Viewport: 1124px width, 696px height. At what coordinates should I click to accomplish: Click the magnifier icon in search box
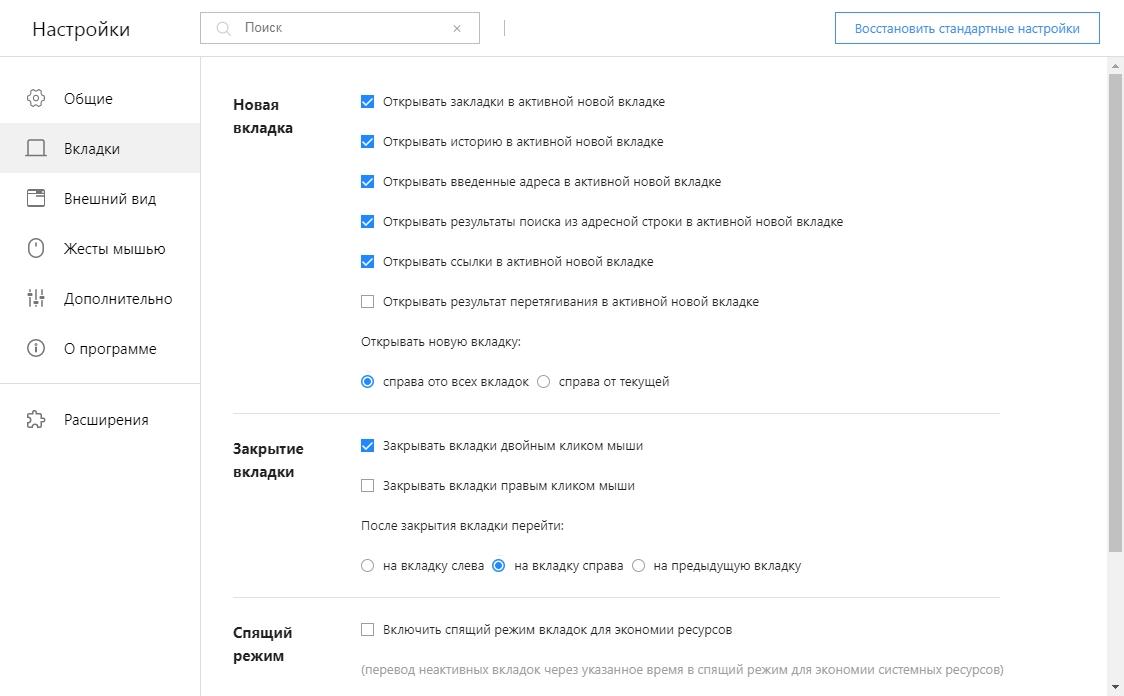point(224,29)
